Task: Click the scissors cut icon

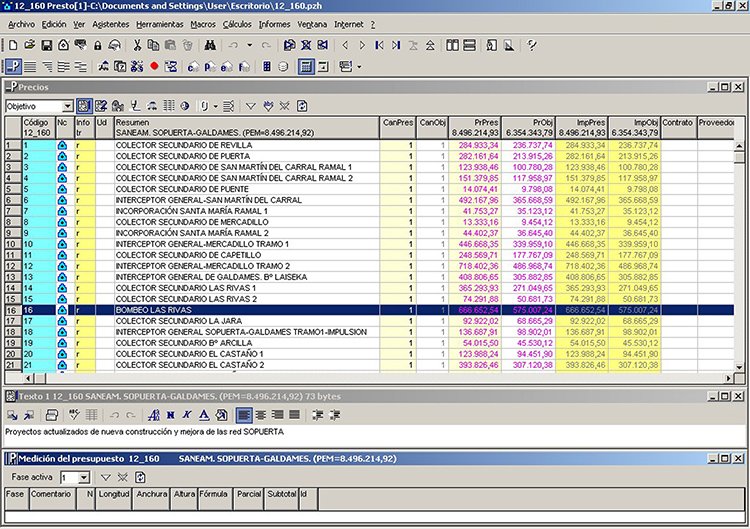Action: [138, 45]
